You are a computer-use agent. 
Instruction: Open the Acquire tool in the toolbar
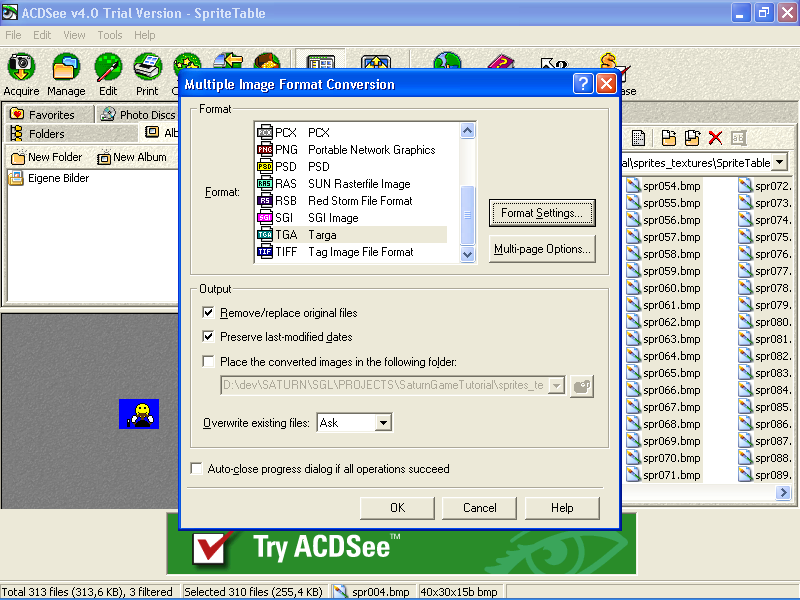[21, 74]
